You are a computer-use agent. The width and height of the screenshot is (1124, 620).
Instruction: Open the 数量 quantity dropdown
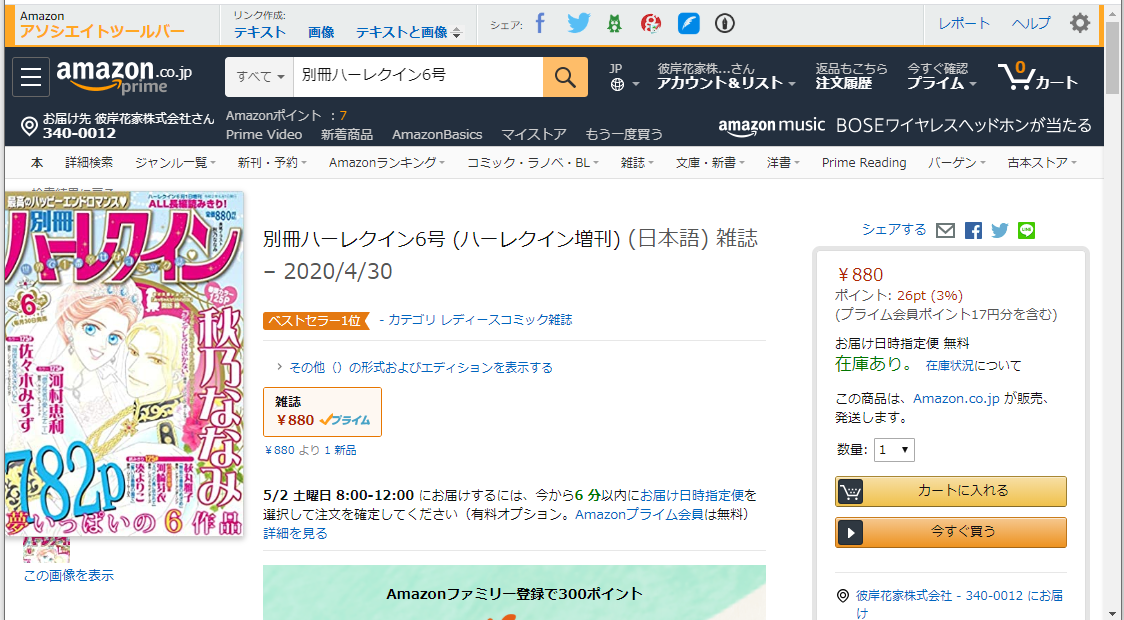[894, 450]
